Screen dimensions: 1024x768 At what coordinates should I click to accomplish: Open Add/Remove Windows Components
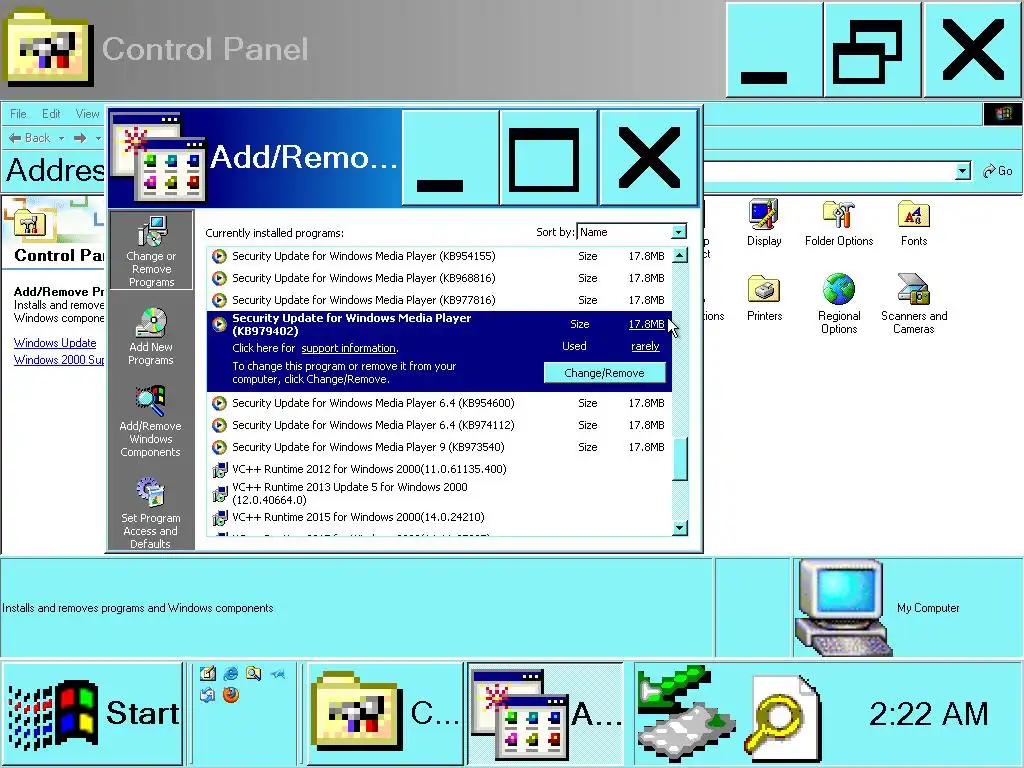tap(150, 421)
